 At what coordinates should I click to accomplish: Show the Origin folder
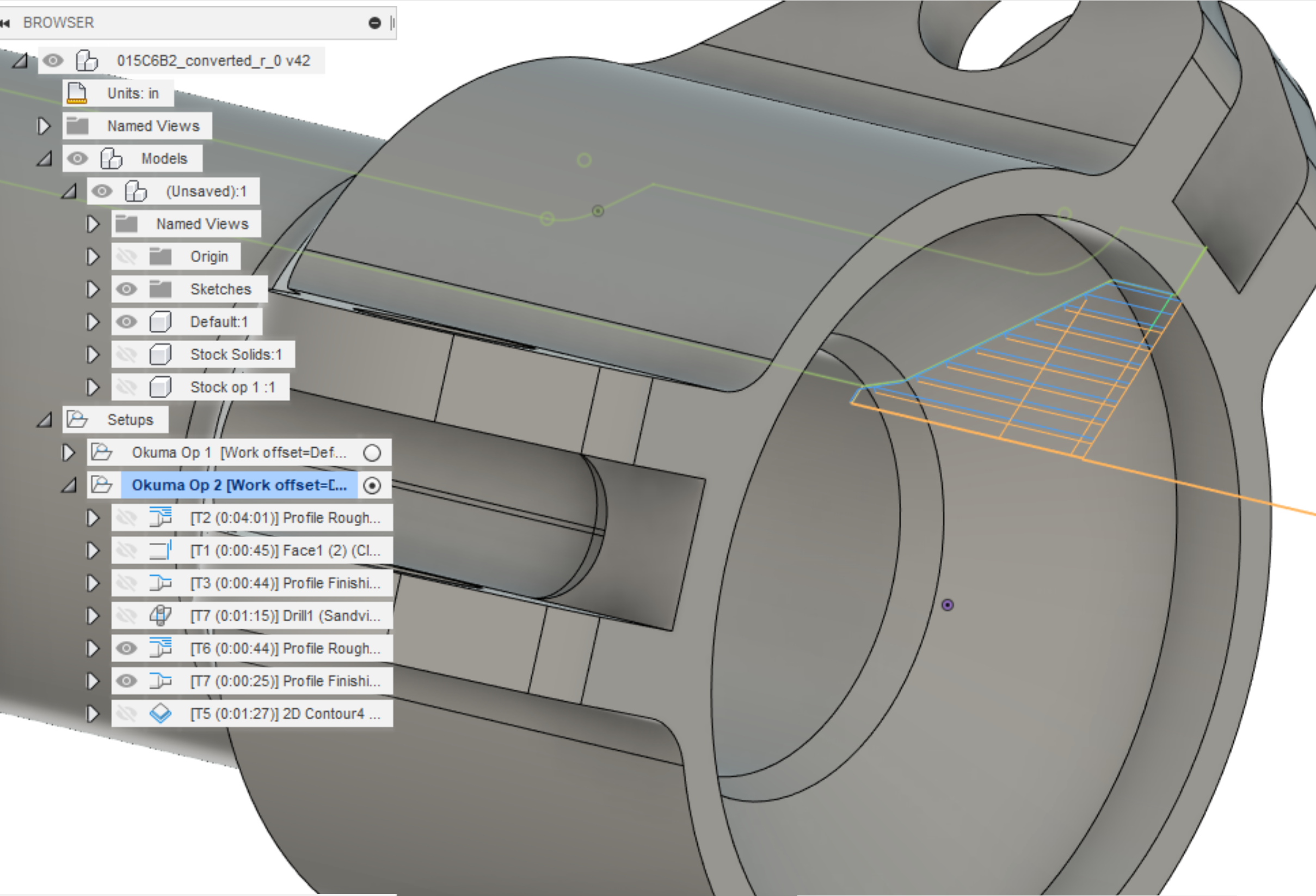click(x=127, y=256)
